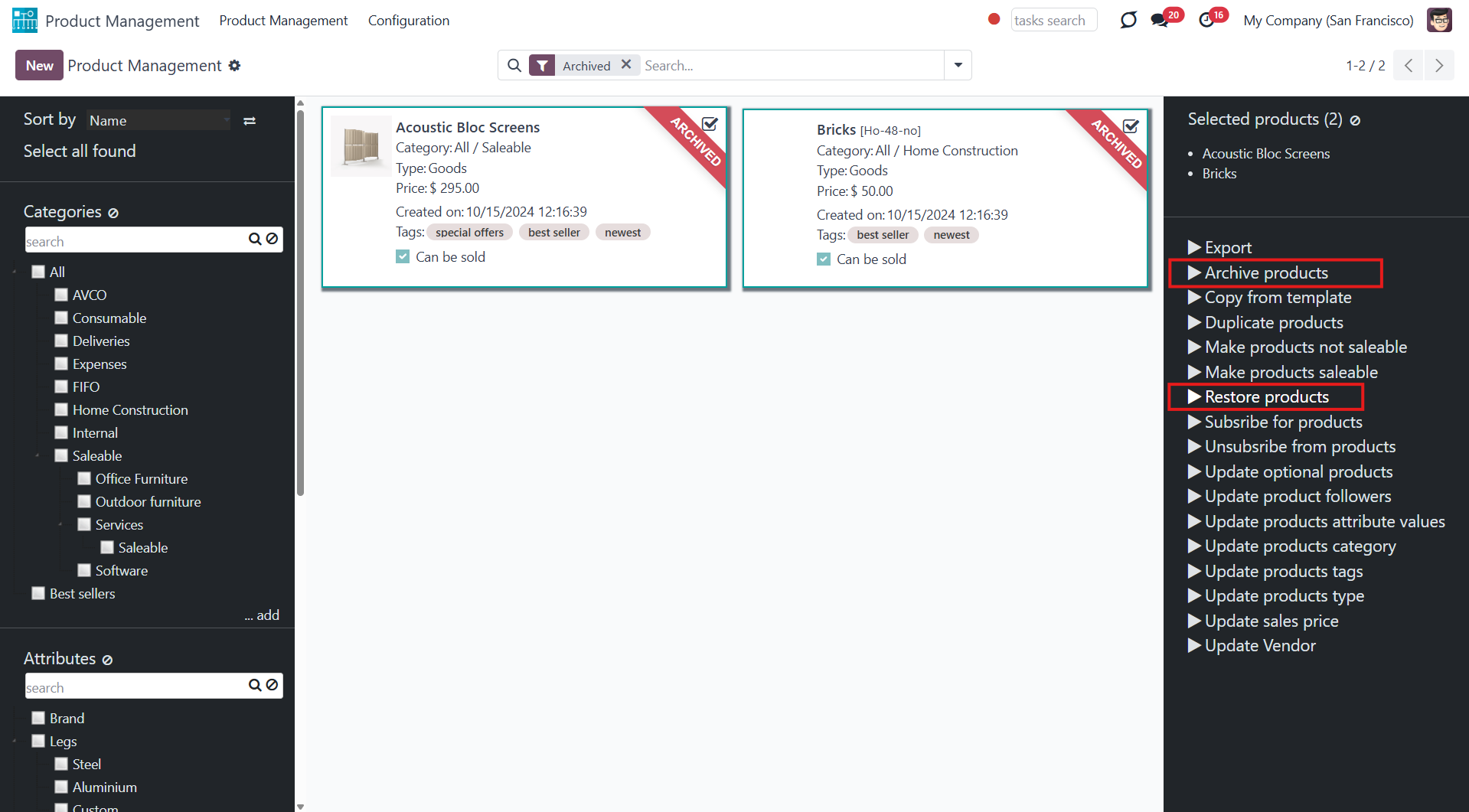Check the Steel attribute value
This screenshot has width=1469, height=812.
(x=61, y=764)
